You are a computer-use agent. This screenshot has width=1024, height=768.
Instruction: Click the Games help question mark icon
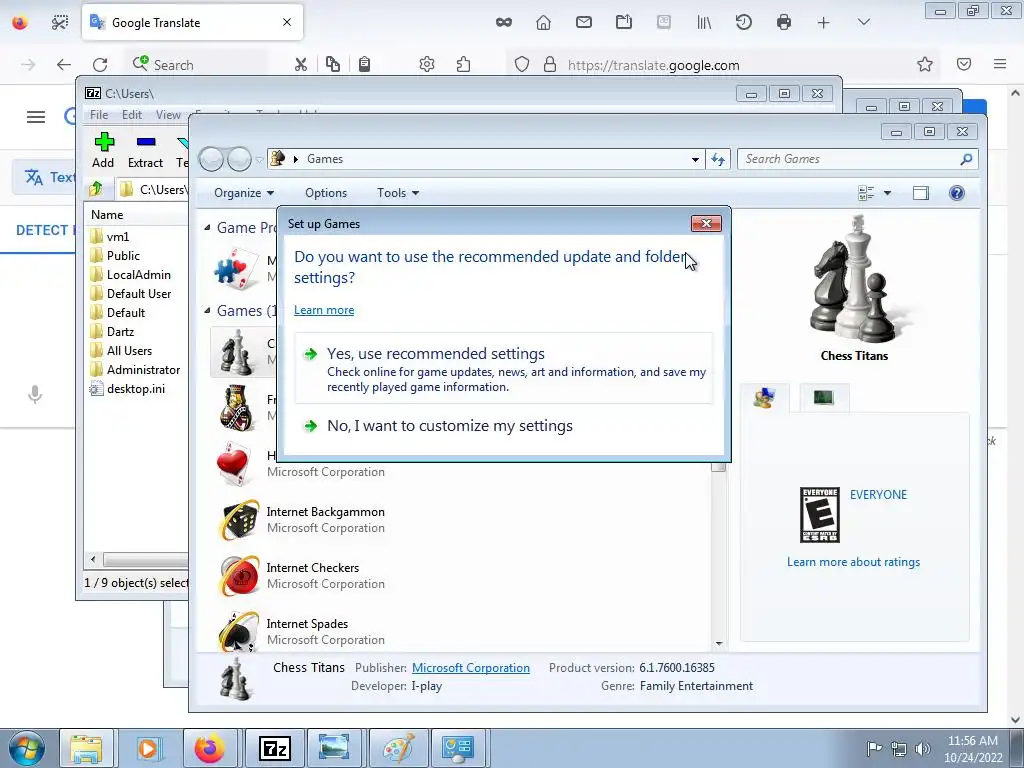coord(957,193)
